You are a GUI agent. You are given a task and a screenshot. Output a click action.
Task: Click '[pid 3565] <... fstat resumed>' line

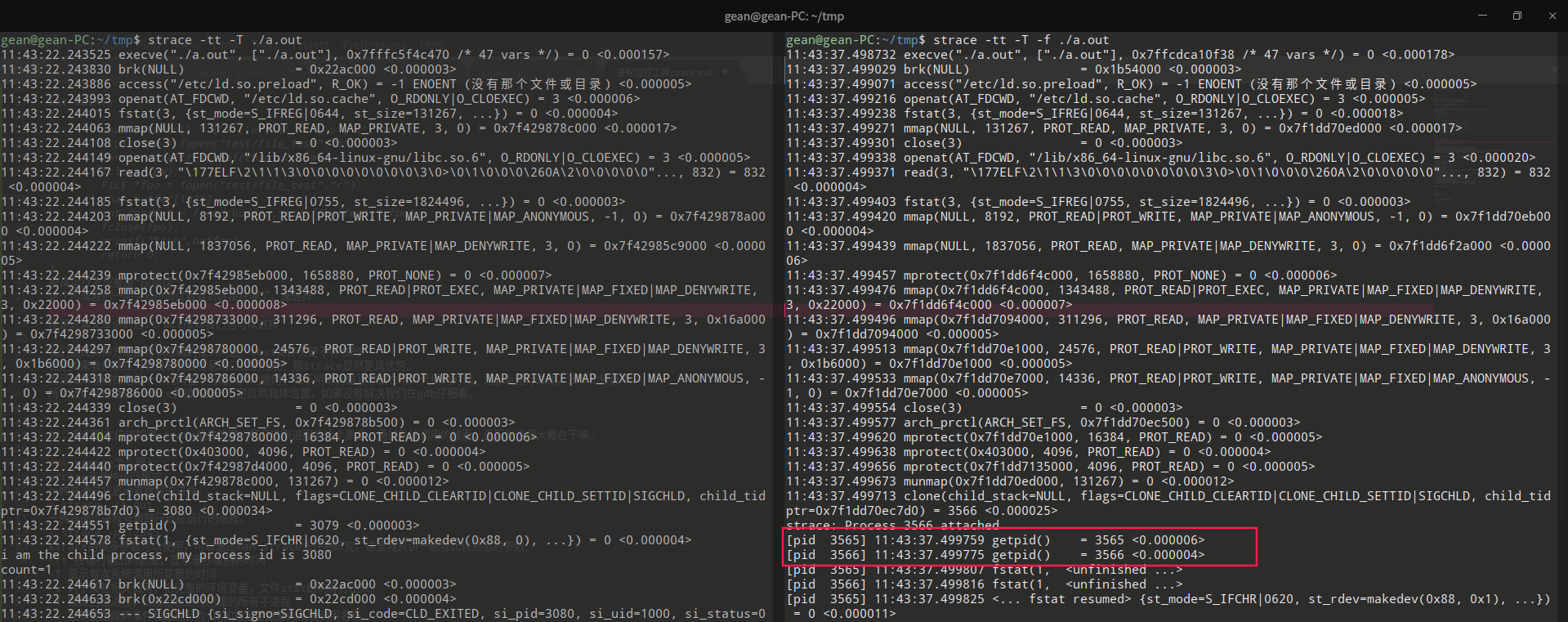(1168, 606)
